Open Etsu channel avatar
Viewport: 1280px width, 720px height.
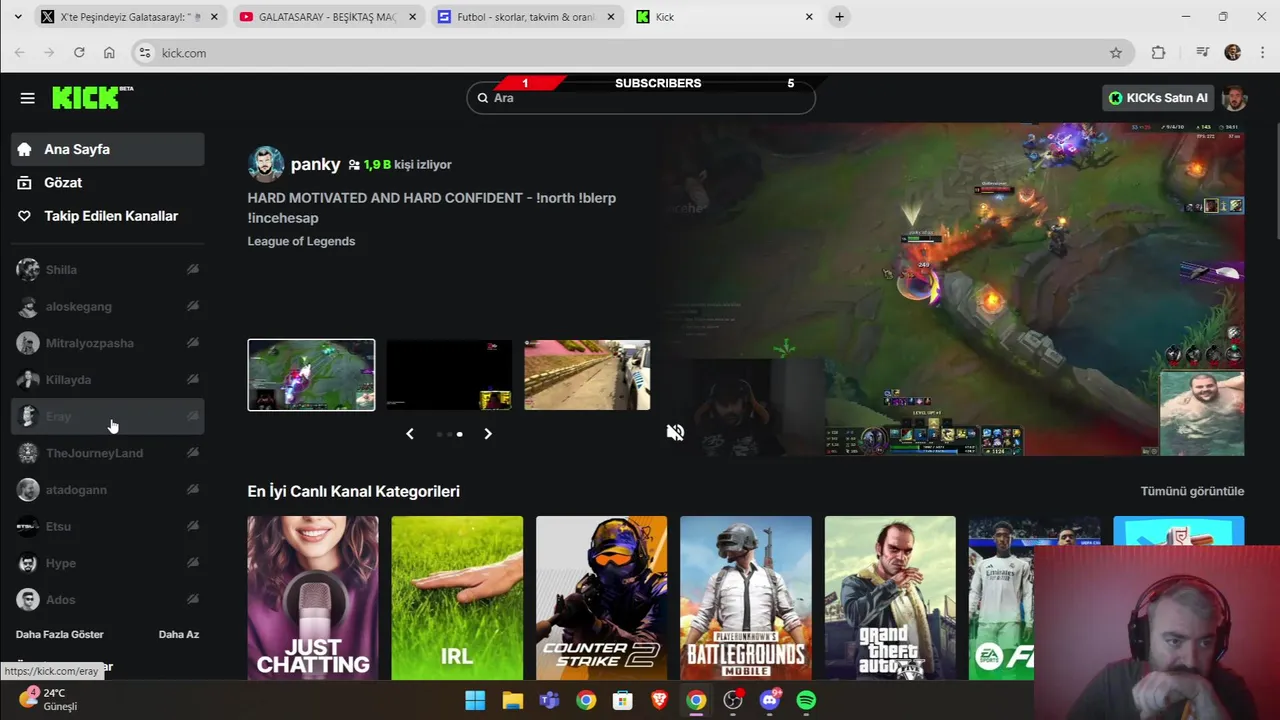point(28,526)
